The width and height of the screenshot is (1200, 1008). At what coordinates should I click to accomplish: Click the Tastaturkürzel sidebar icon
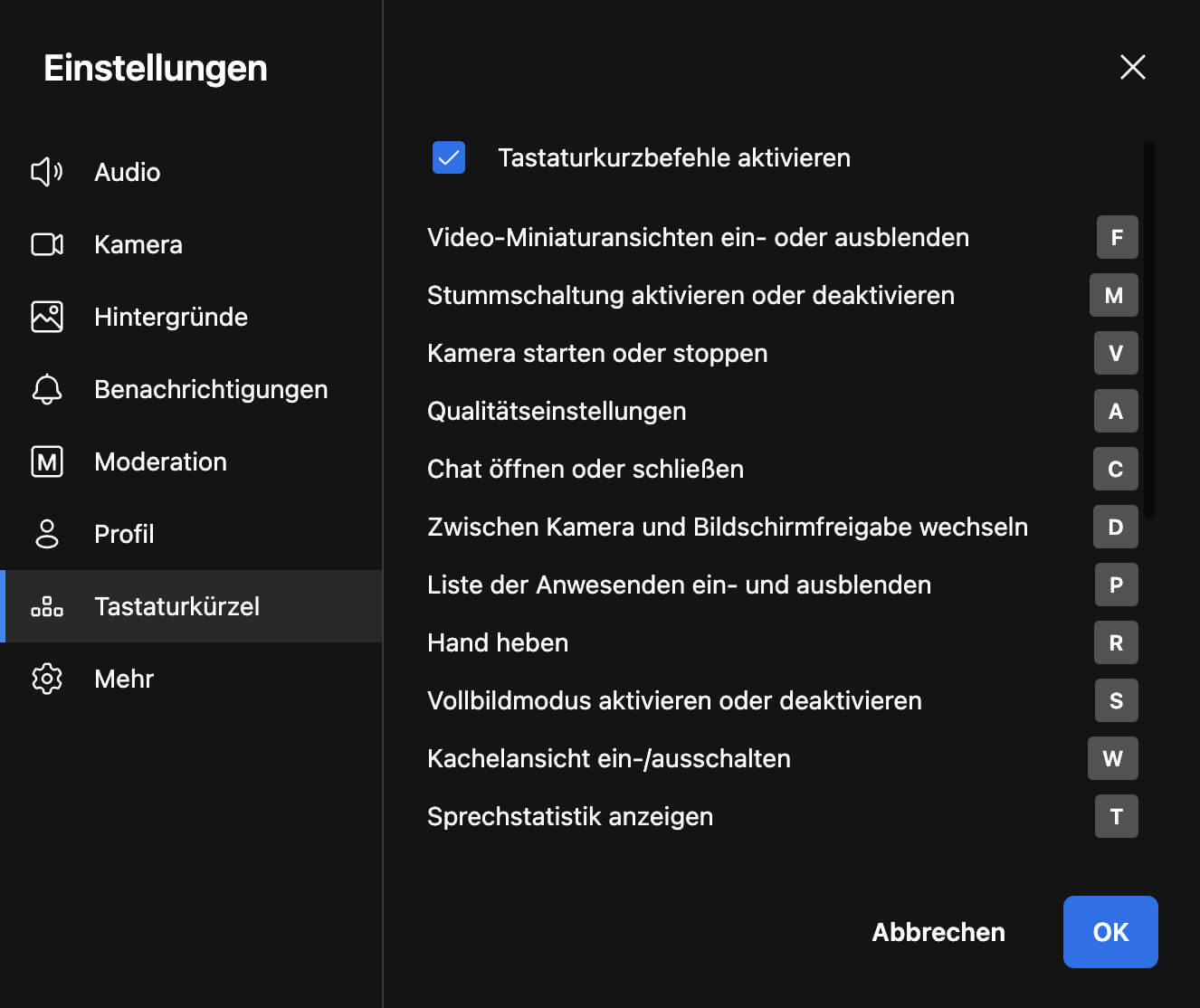(47, 606)
